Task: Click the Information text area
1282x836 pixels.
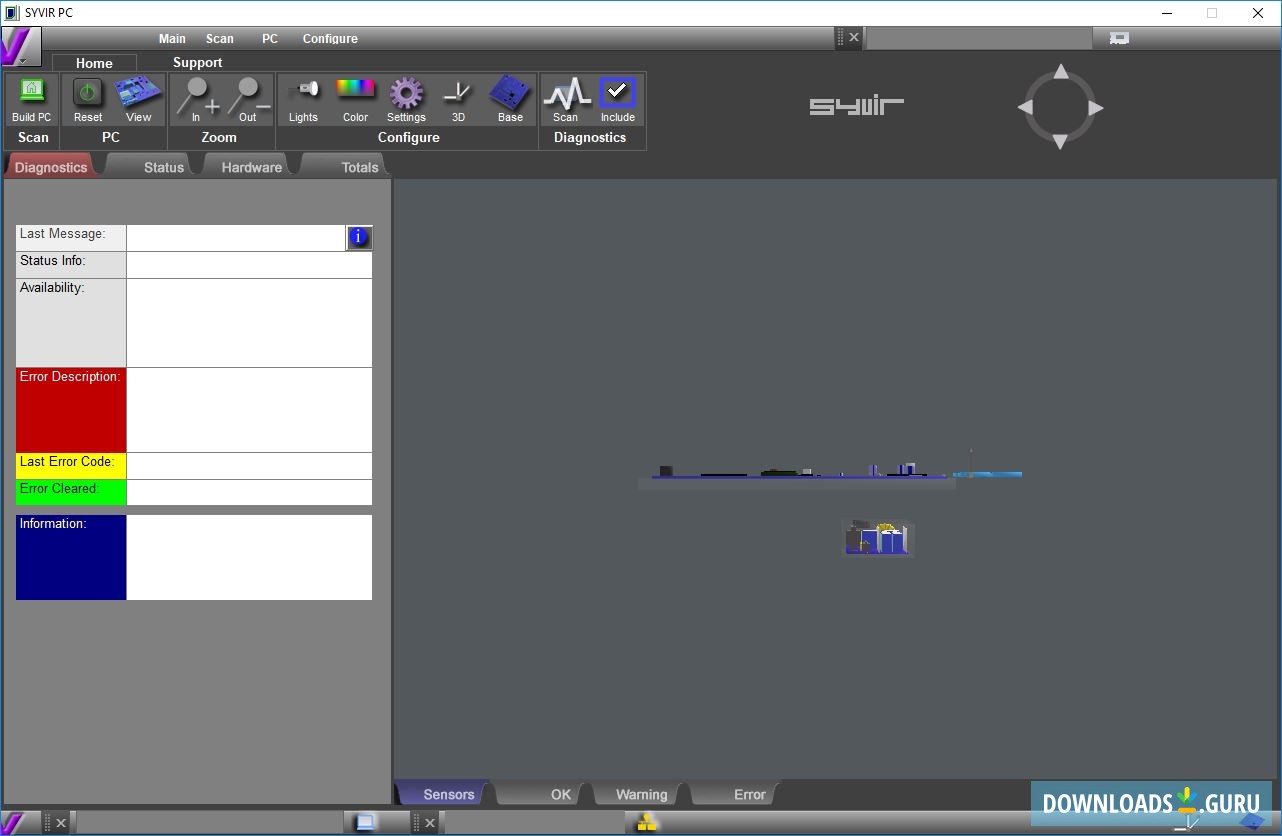Action: [249, 557]
